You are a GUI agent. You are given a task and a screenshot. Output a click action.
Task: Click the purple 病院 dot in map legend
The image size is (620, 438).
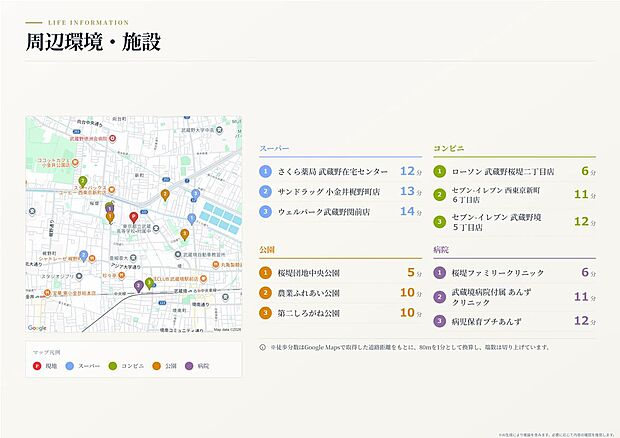click(x=189, y=366)
